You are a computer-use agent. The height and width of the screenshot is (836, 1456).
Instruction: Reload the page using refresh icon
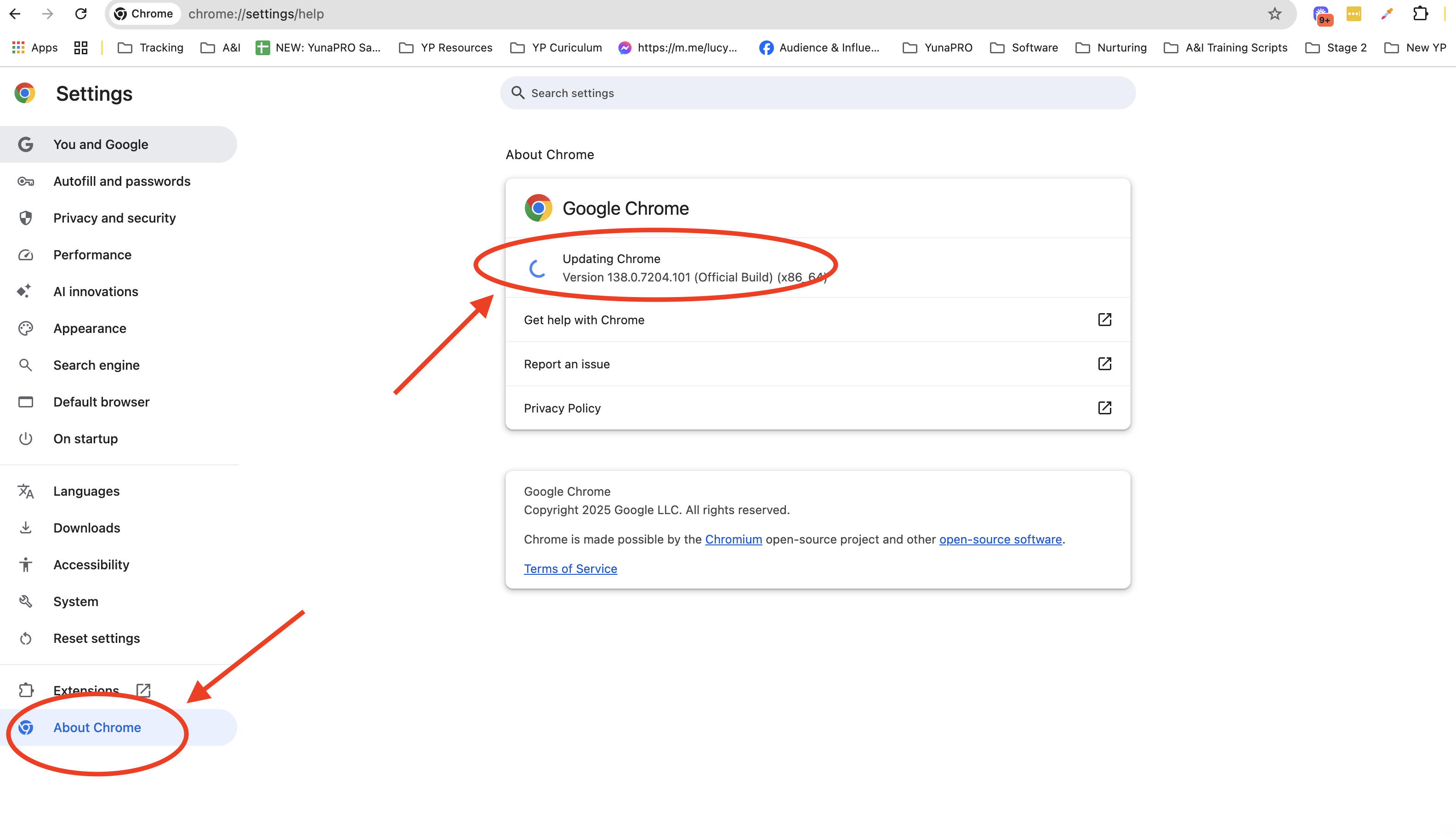click(x=81, y=14)
